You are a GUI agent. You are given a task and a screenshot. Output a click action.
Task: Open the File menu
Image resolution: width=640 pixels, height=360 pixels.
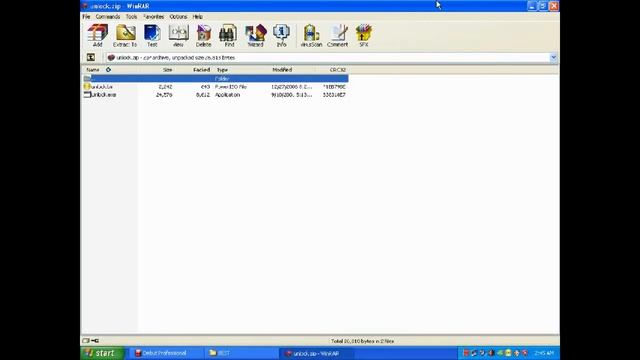[86, 17]
